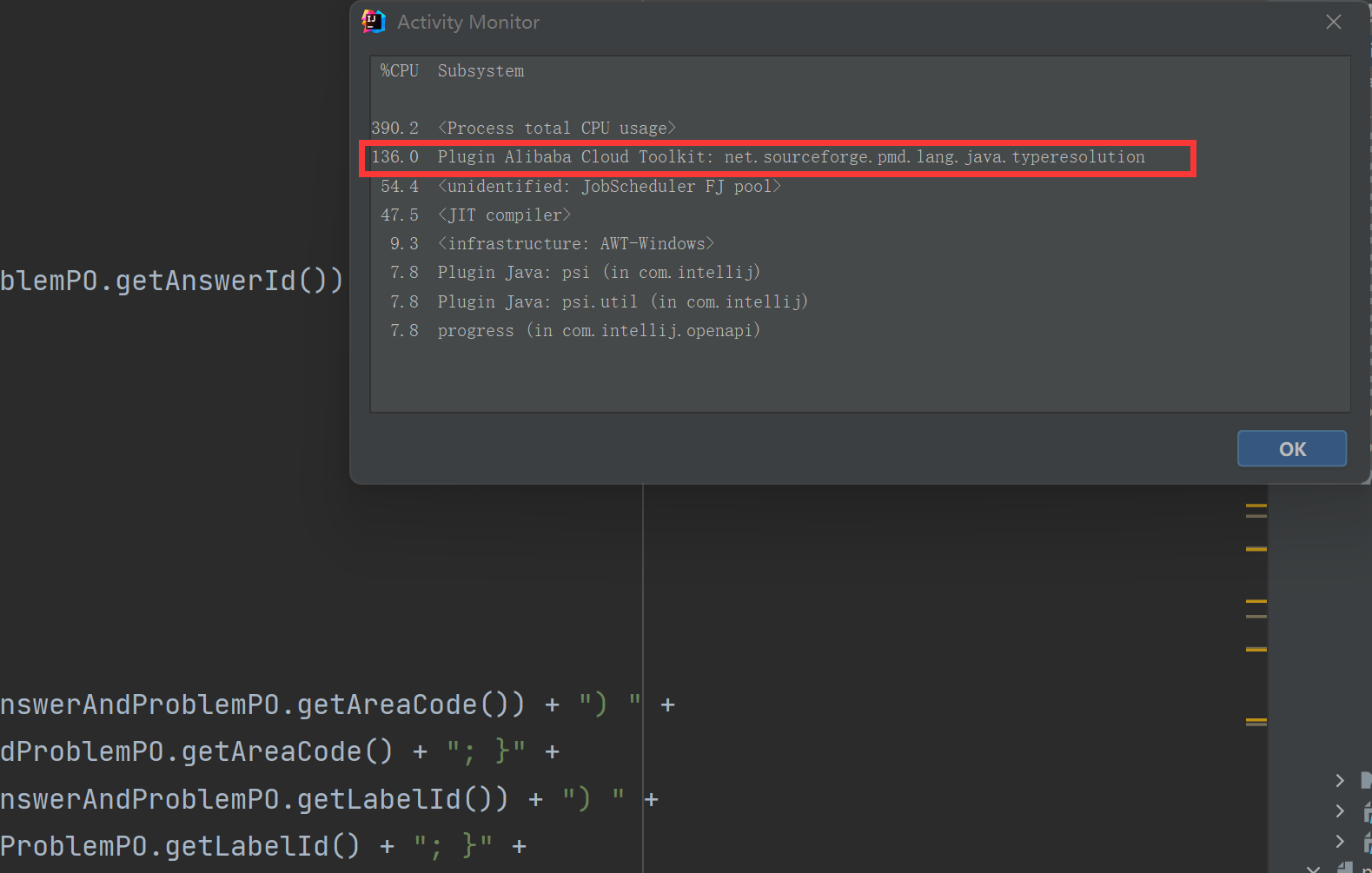Screen dimensions: 1372x873
Task: Select the Plugin Java: psi.util row
Action: (x=860, y=301)
